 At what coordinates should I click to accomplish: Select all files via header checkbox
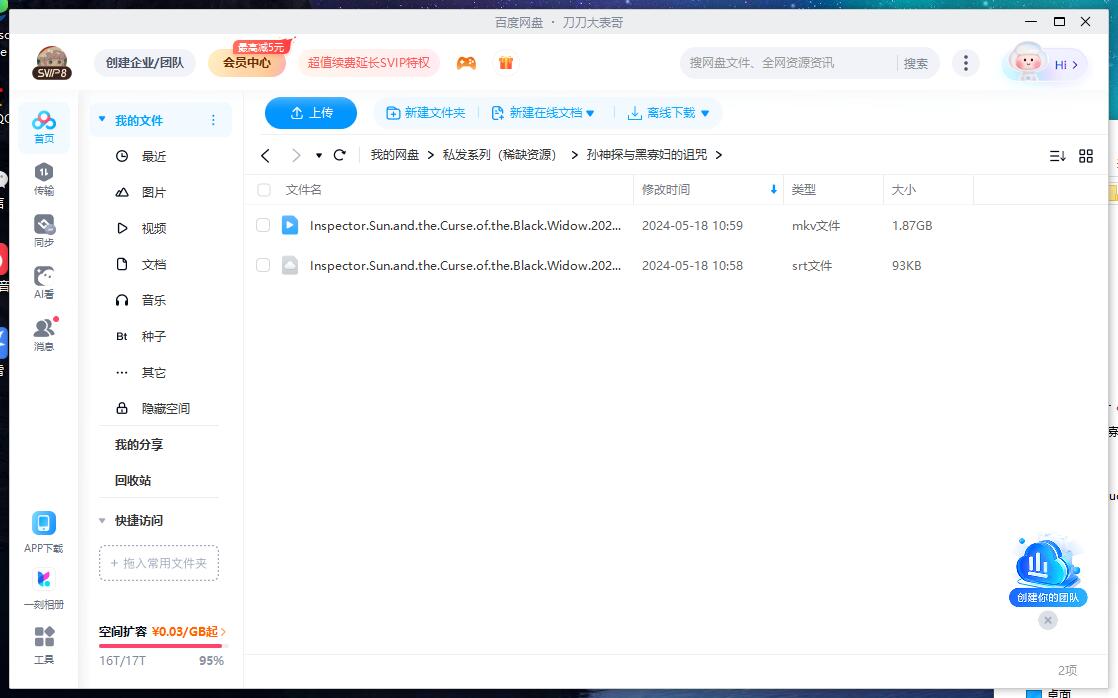[x=263, y=189]
